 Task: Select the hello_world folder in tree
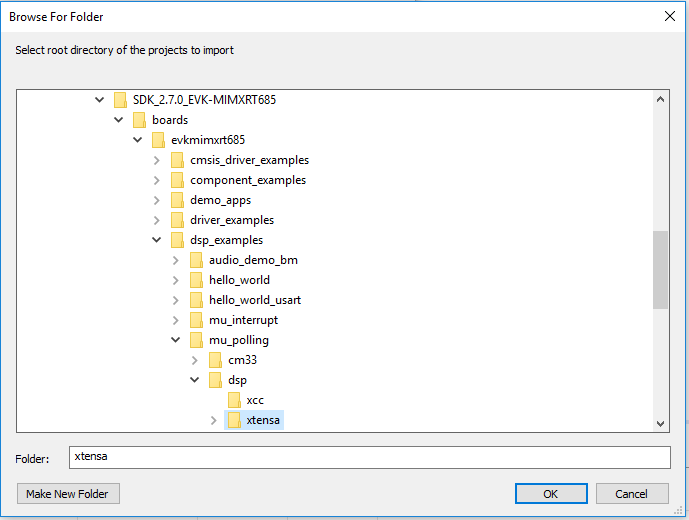click(x=239, y=280)
